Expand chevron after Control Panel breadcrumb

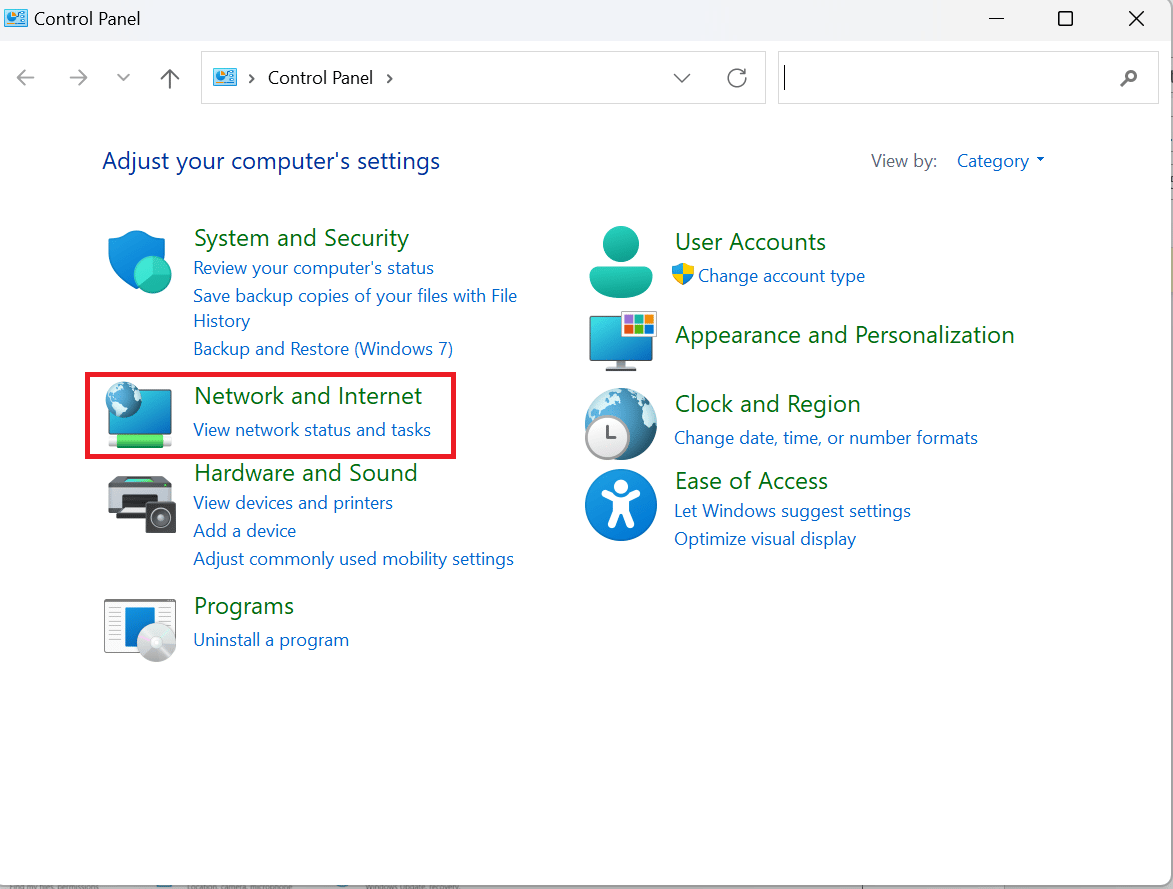point(390,78)
